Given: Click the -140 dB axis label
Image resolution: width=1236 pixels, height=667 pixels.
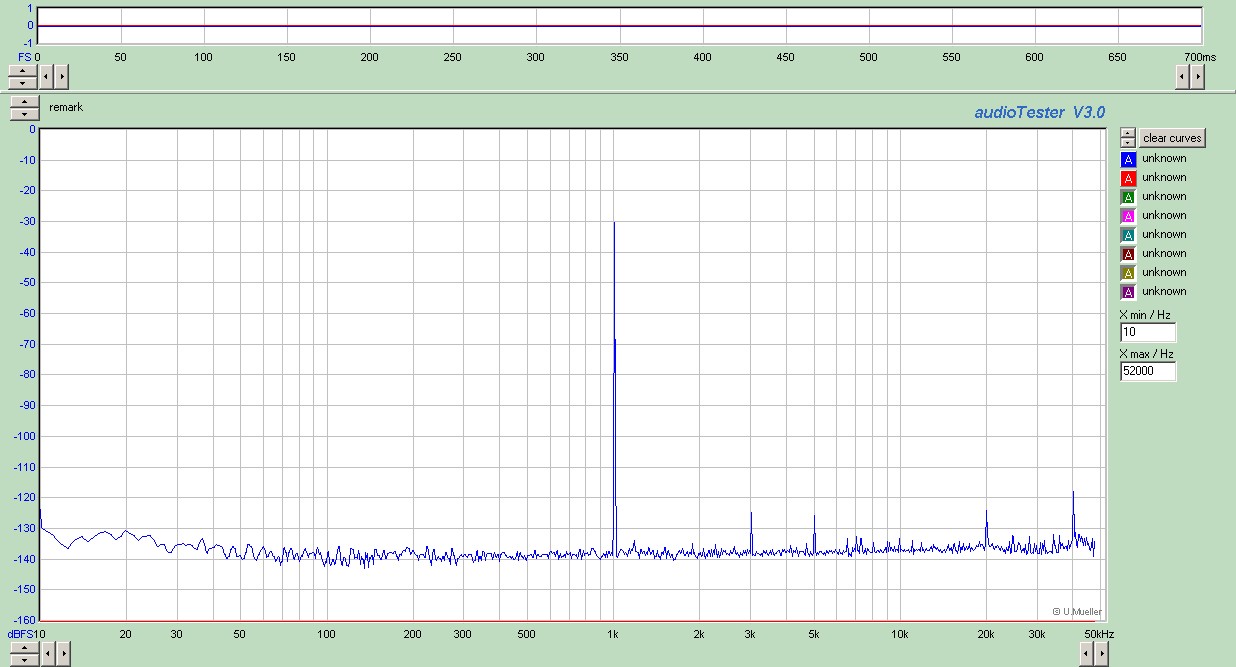Looking at the screenshot, I should [24, 559].
